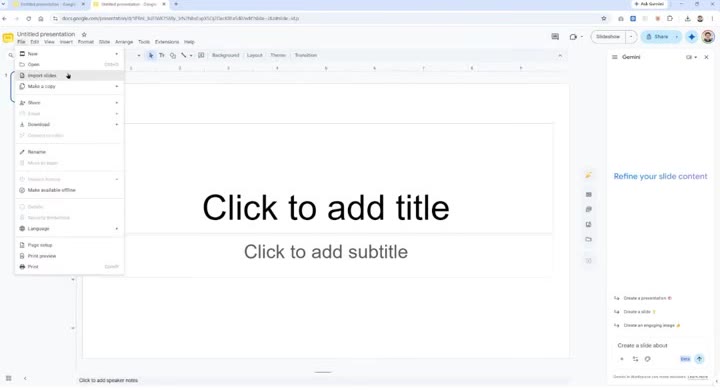Open the browser extensions puzzle icon
This screenshot has width=720, height=390.
pos(670,18)
